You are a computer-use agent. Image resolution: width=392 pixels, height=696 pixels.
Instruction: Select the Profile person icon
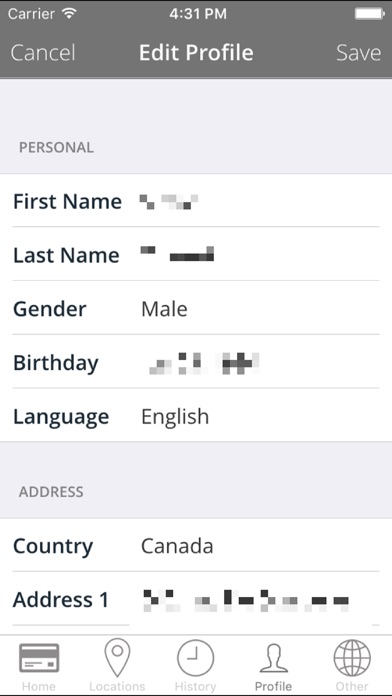click(x=273, y=658)
